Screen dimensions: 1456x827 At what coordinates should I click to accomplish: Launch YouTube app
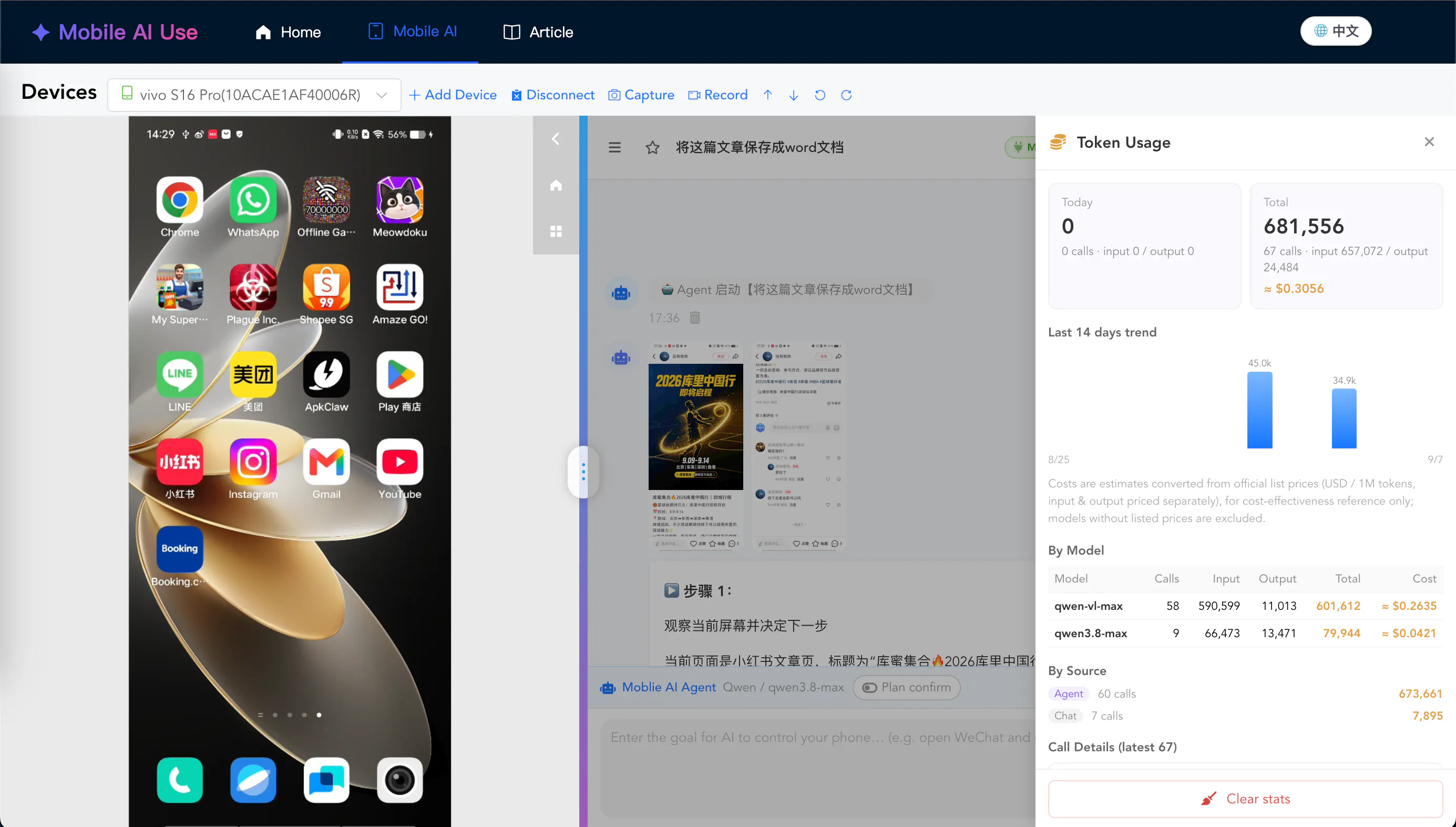click(400, 462)
